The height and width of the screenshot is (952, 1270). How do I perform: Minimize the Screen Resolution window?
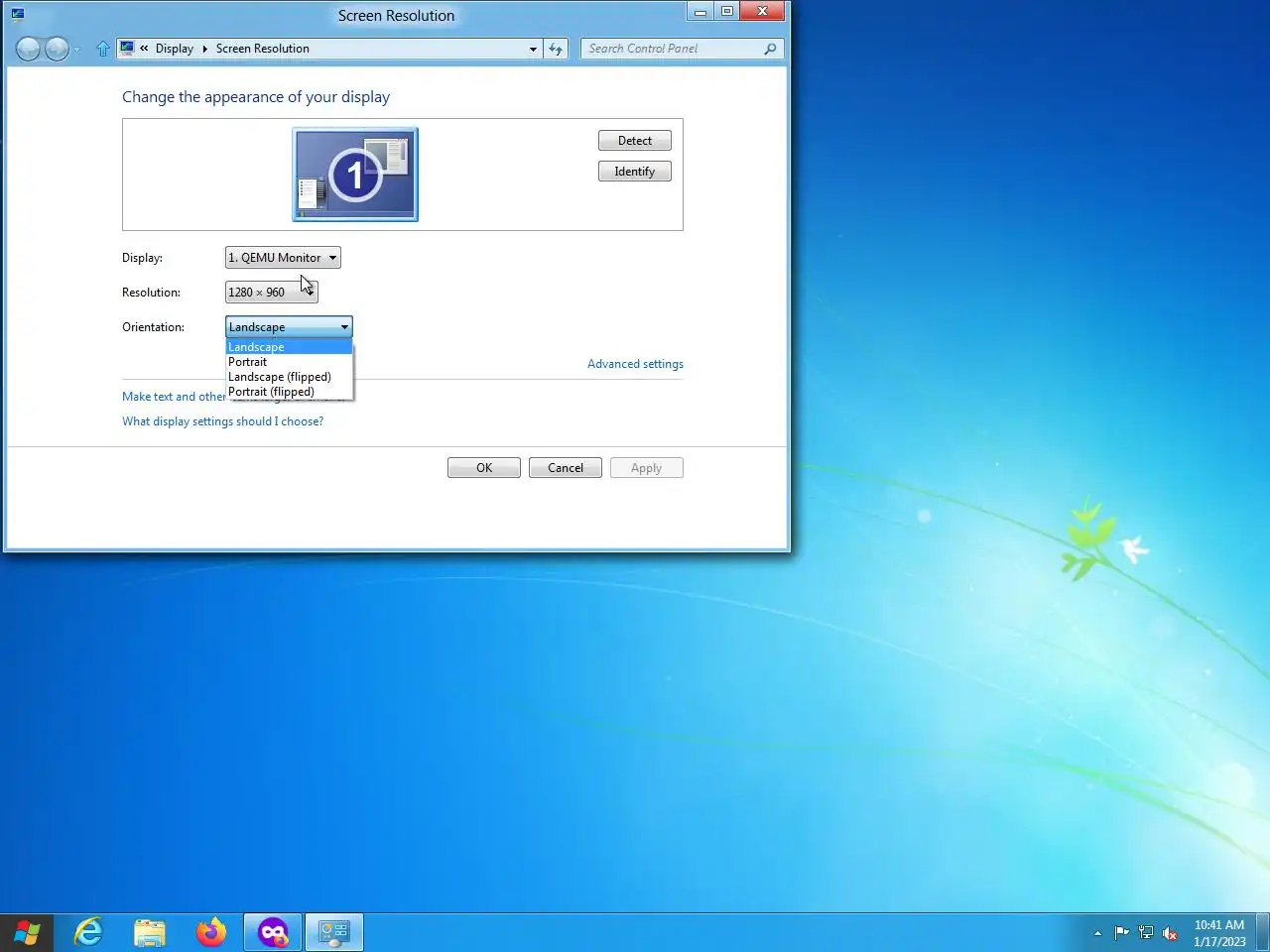(700, 12)
